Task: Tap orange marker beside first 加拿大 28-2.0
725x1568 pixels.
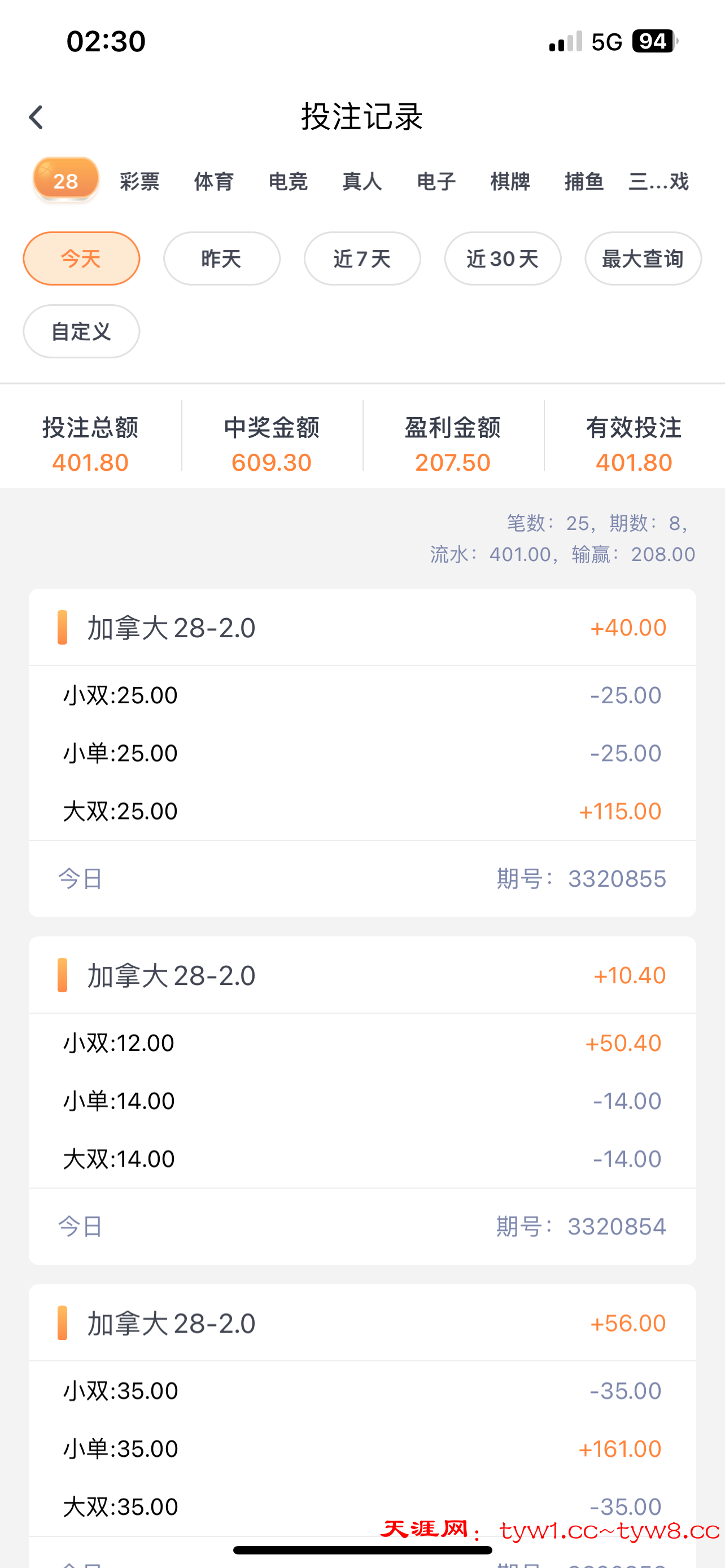Action: point(62,627)
